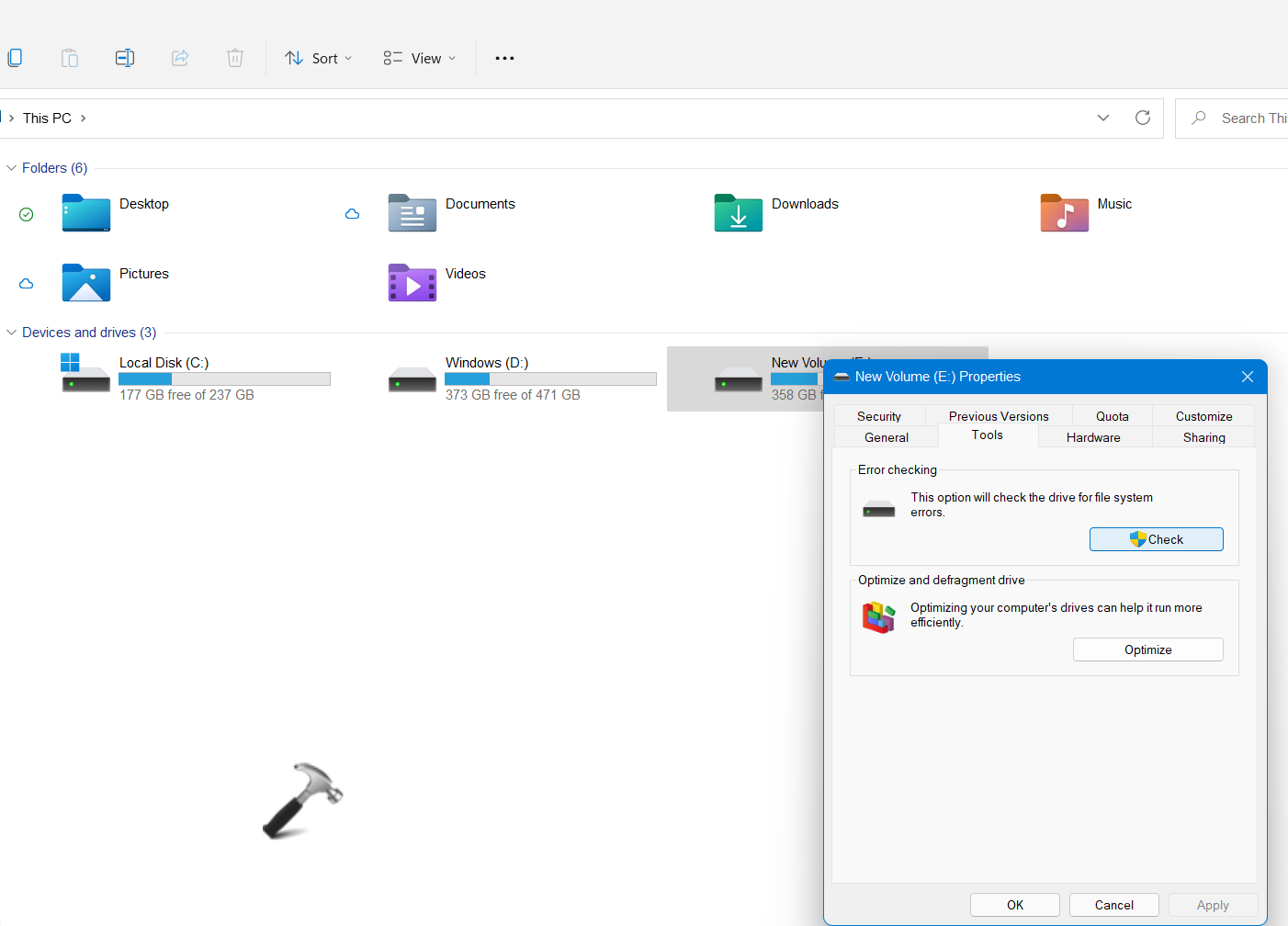
Task: Click the Windows (D:) storage usage bar
Action: click(x=550, y=379)
